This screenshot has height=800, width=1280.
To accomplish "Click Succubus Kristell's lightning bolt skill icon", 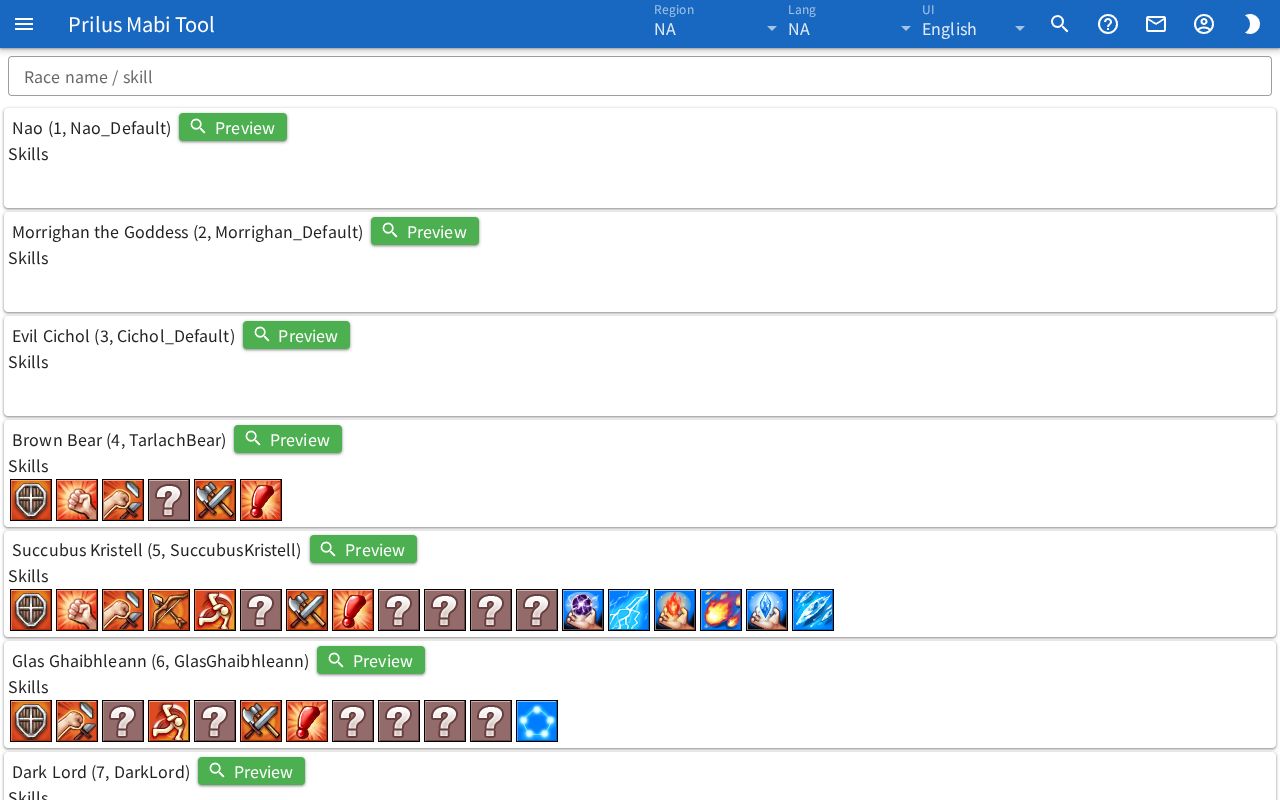I will pyautogui.click(x=629, y=610).
